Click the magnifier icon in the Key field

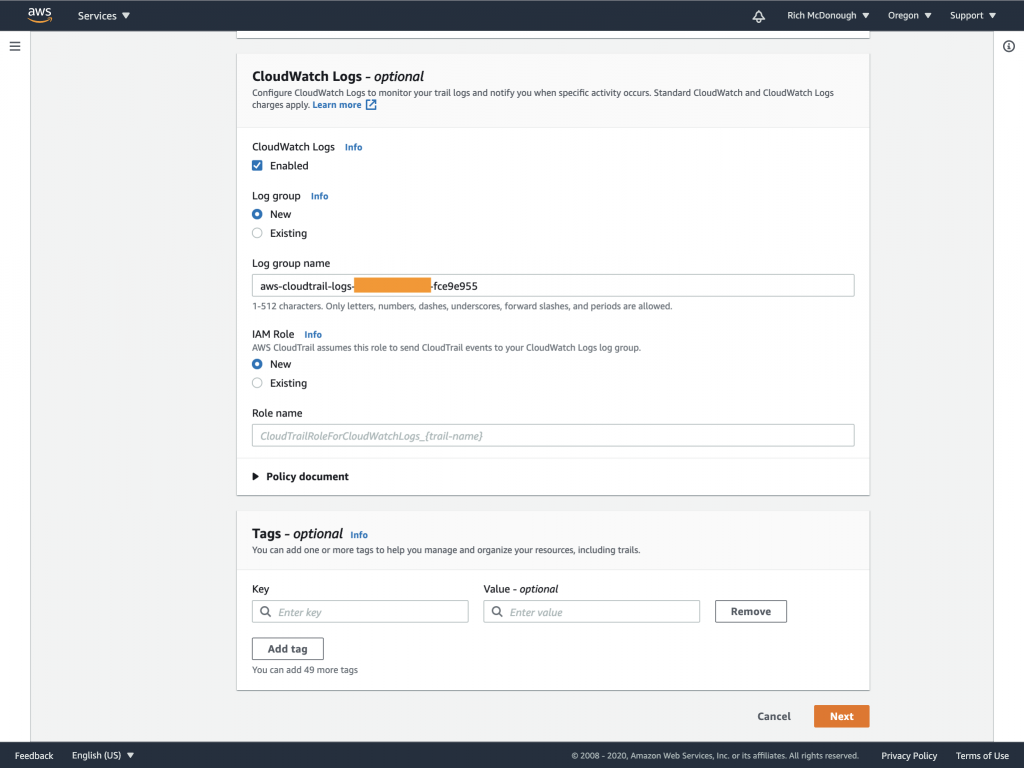(x=264, y=611)
